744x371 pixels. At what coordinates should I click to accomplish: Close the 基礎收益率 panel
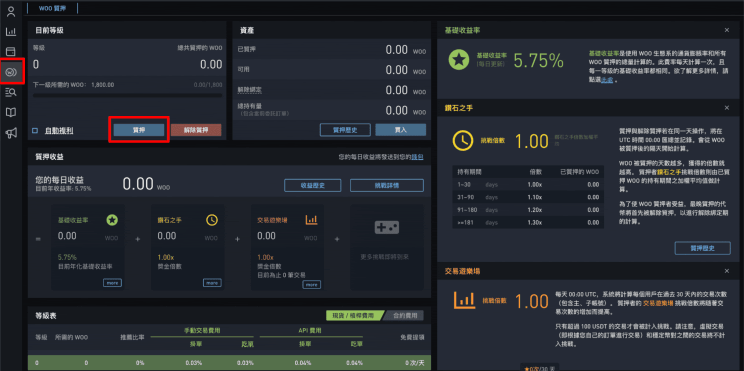point(726,30)
